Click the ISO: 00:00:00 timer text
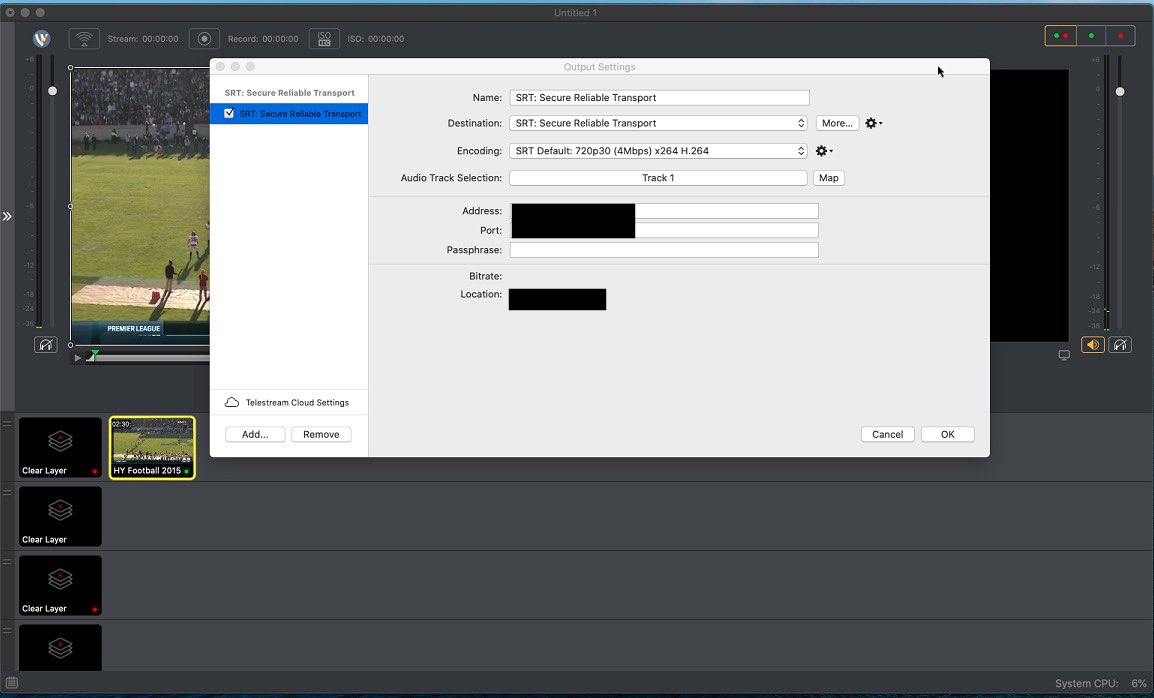 (x=375, y=39)
